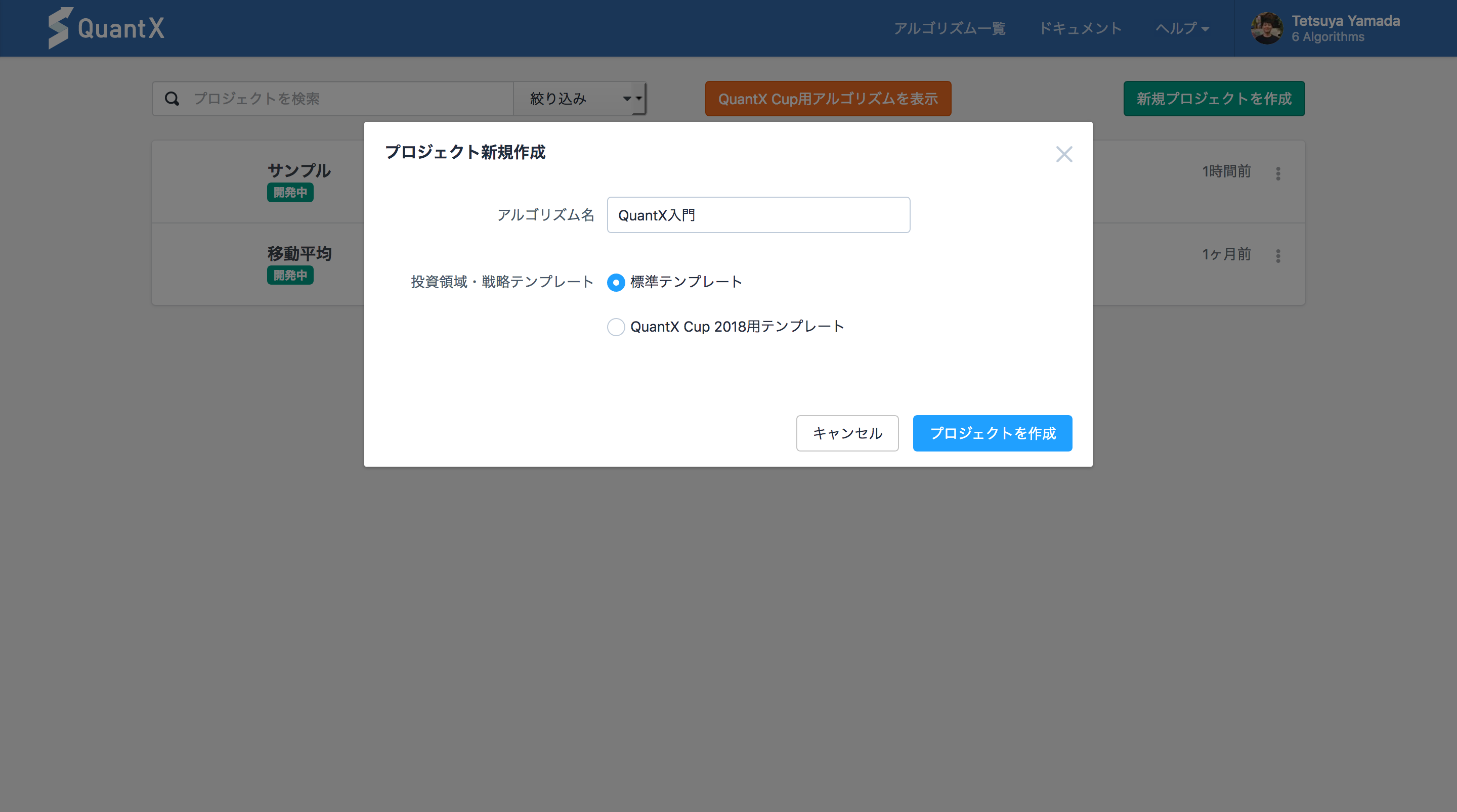The height and width of the screenshot is (812, 1457).
Task: Open the ヘルプ dropdown menu
Action: [1182, 28]
